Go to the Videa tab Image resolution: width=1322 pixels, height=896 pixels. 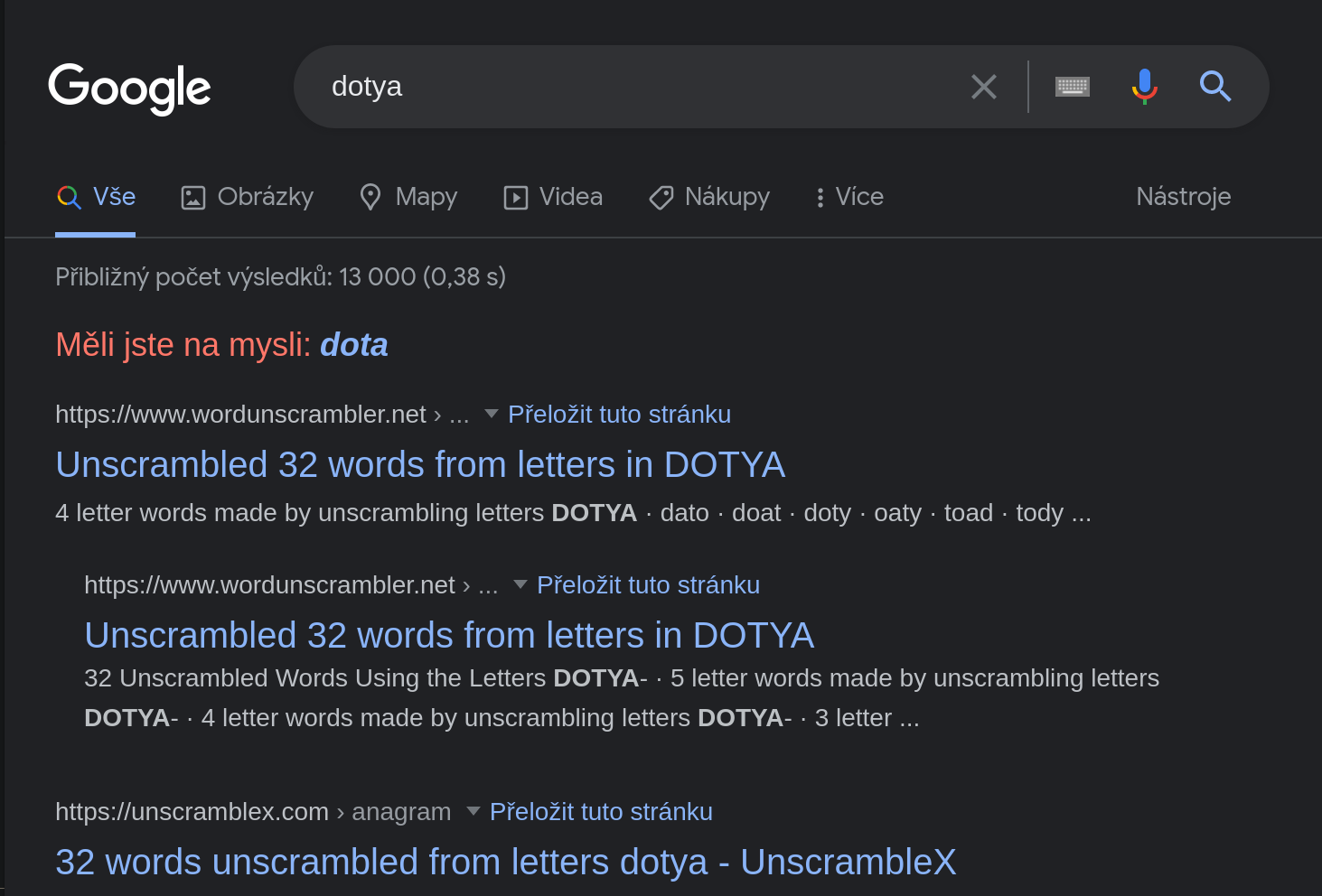pos(553,197)
